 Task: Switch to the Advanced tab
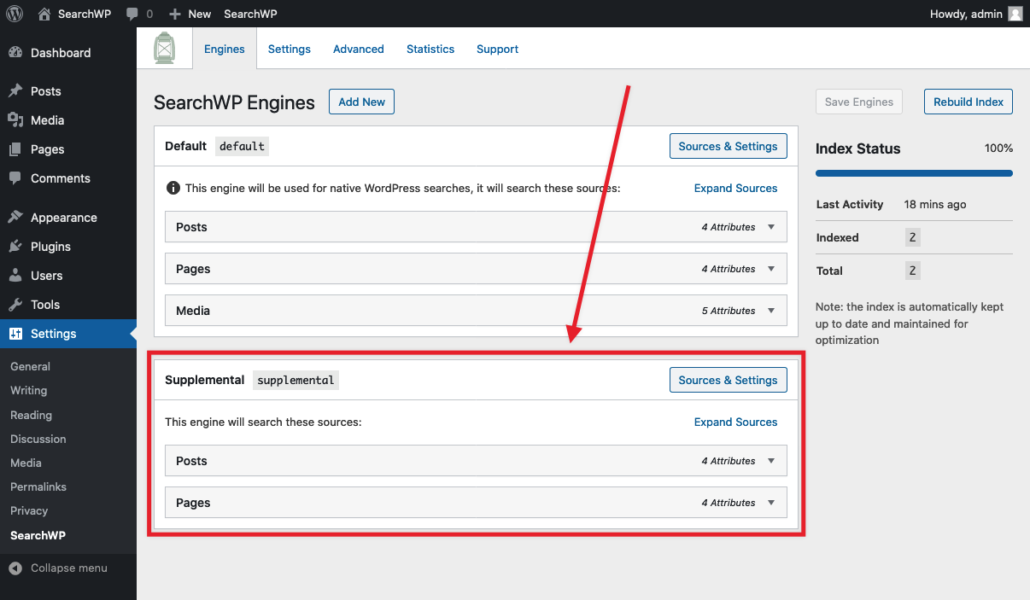pyautogui.click(x=358, y=49)
